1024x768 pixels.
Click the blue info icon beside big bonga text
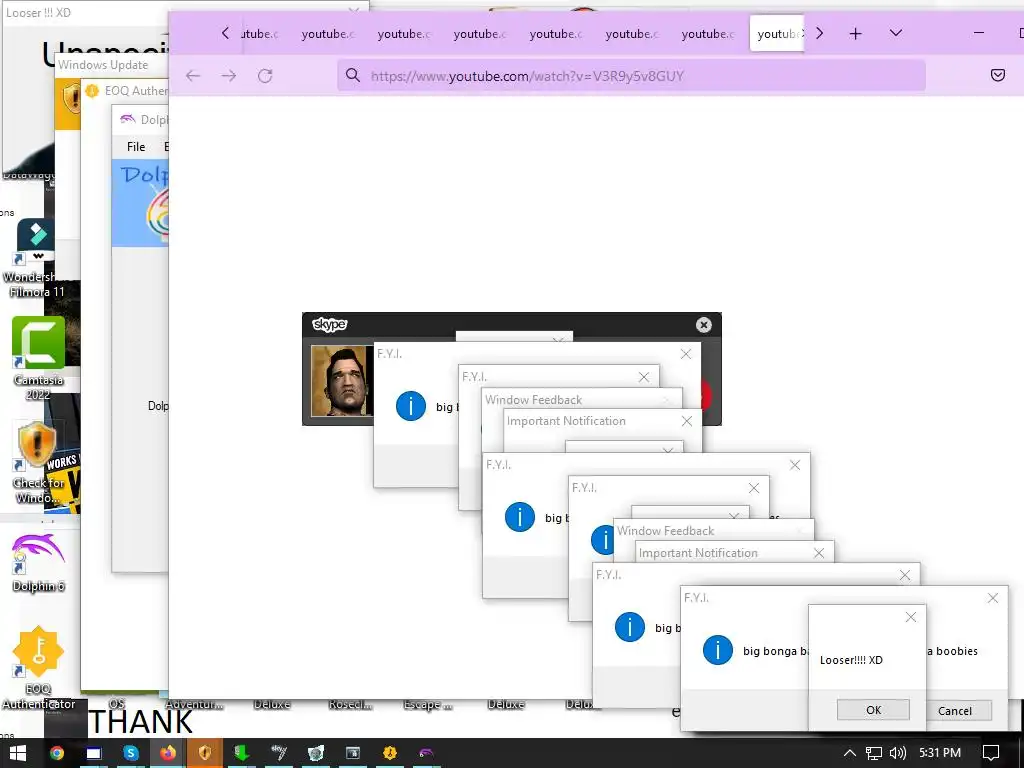(717, 650)
